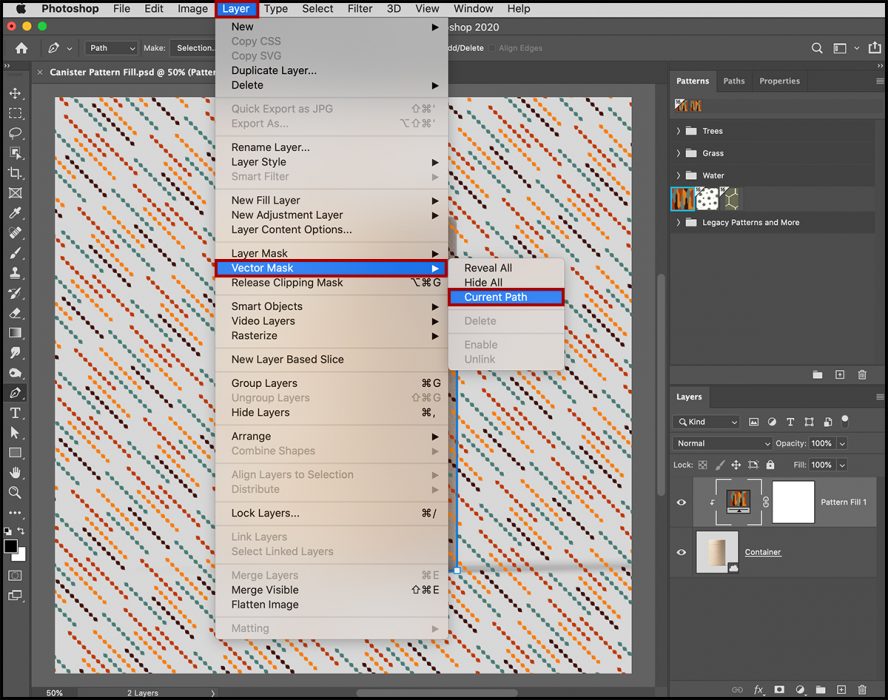This screenshot has height=700, width=888.
Task: Open the Normal blend mode dropdown
Action: coord(723,443)
